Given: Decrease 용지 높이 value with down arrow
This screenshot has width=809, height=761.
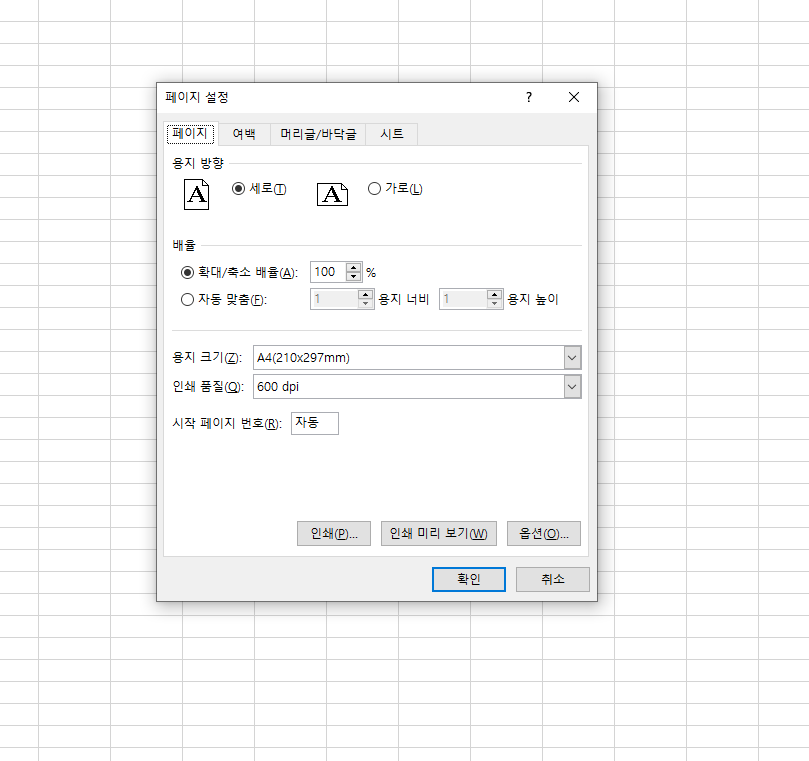Looking at the screenshot, I should tap(494, 303).
